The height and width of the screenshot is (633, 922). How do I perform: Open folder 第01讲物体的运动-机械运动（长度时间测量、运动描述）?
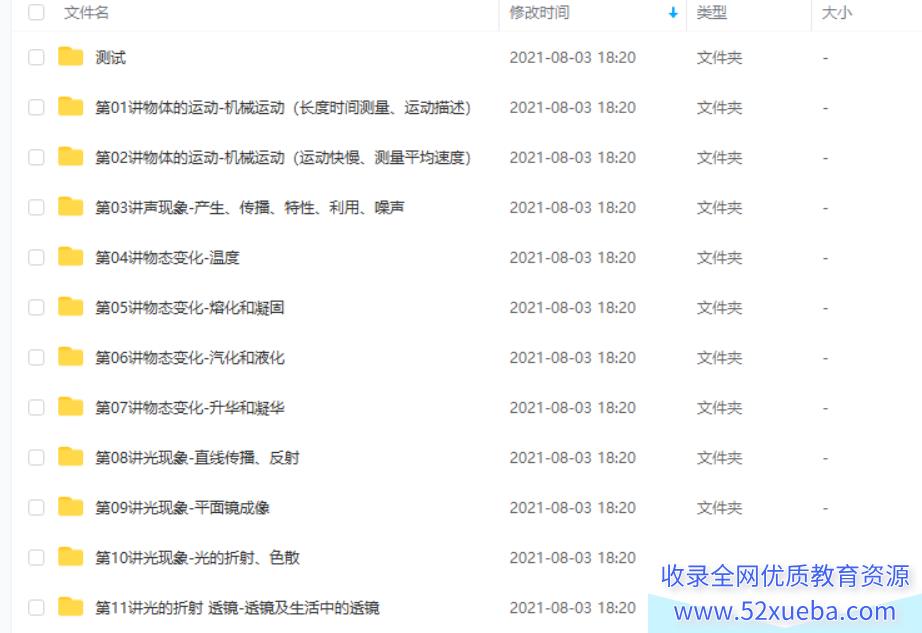point(283,108)
